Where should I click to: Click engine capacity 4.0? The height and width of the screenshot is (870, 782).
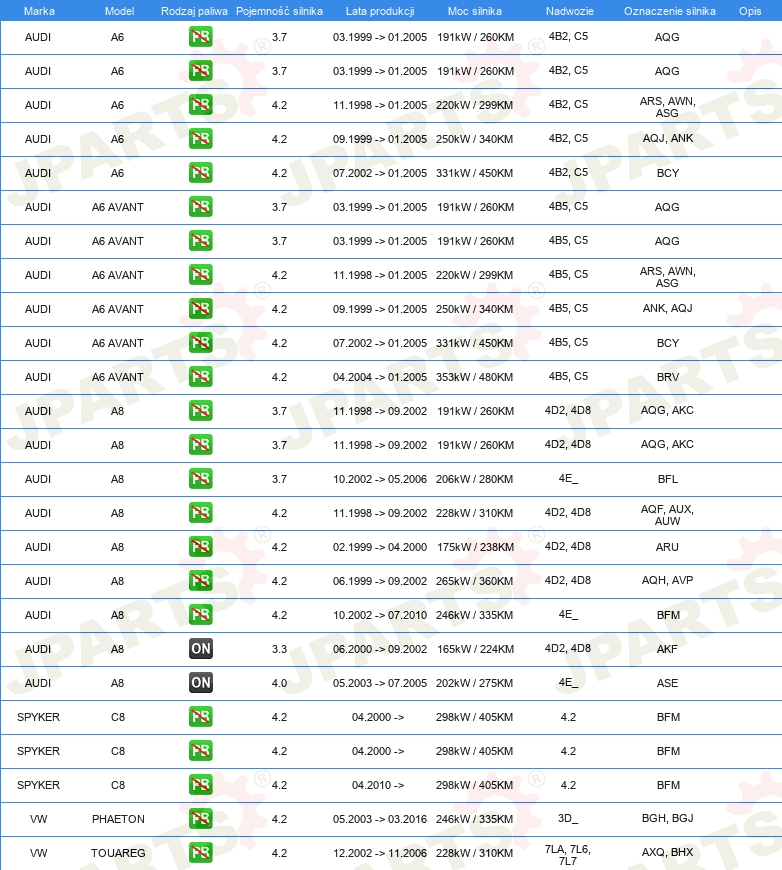[279, 683]
